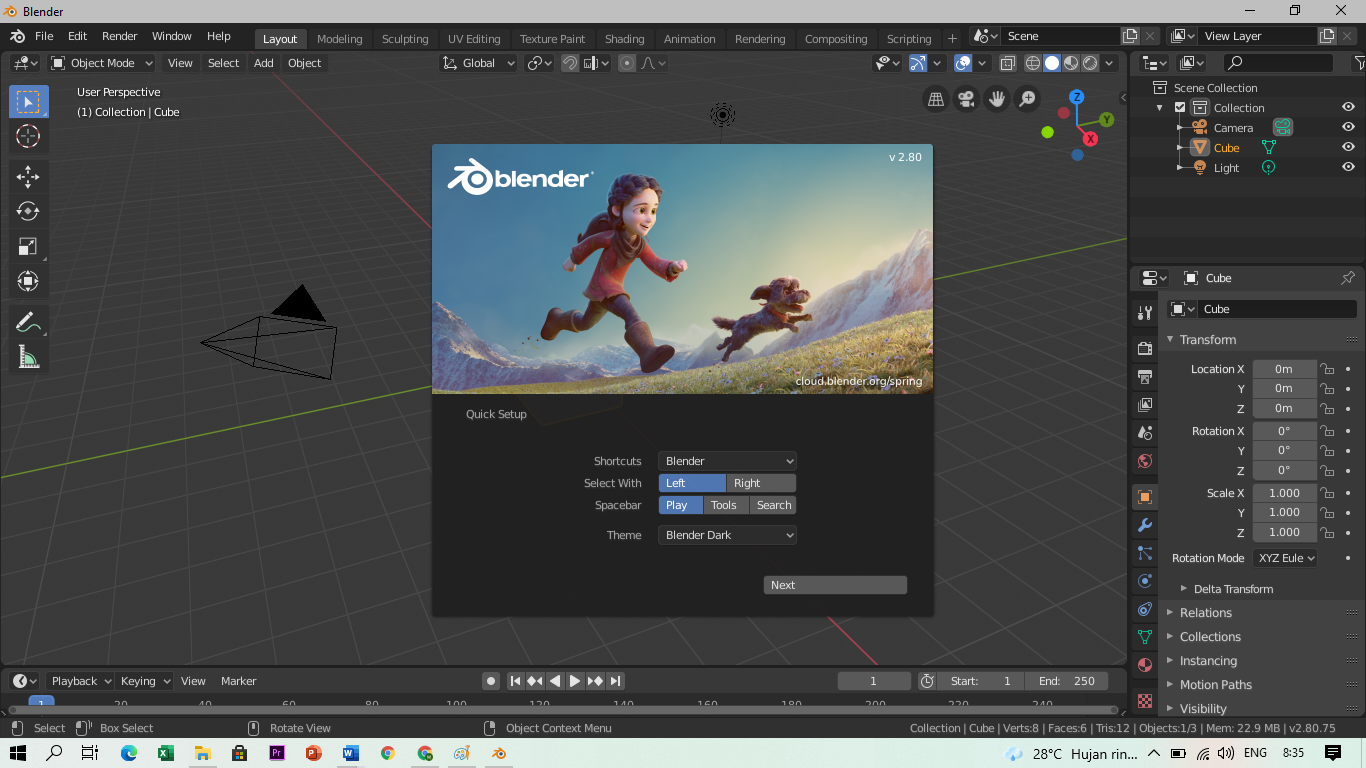This screenshot has height=768, width=1366.
Task: Switch to the Sculpting workspace tab
Action: (405, 39)
